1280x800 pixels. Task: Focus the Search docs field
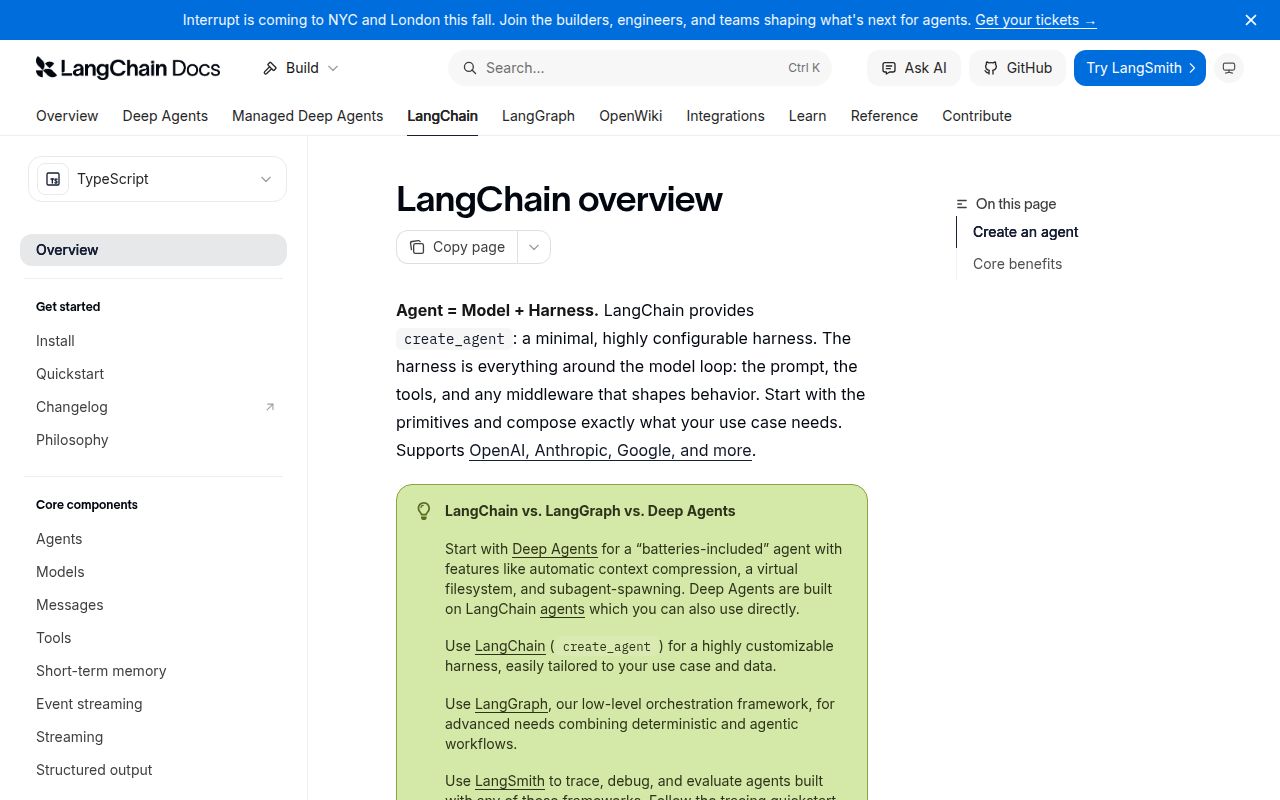coord(640,68)
